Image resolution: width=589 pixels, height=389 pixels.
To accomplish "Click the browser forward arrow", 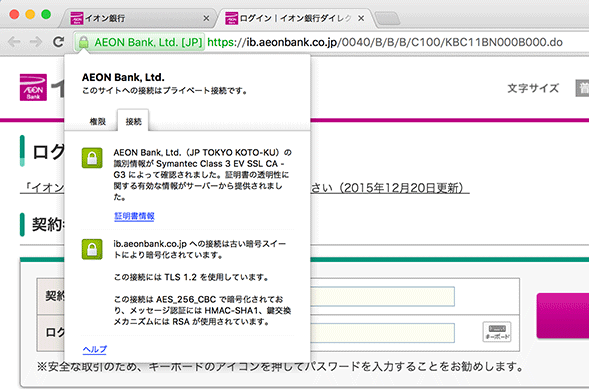I will pyautogui.click(x=36, y=41).
